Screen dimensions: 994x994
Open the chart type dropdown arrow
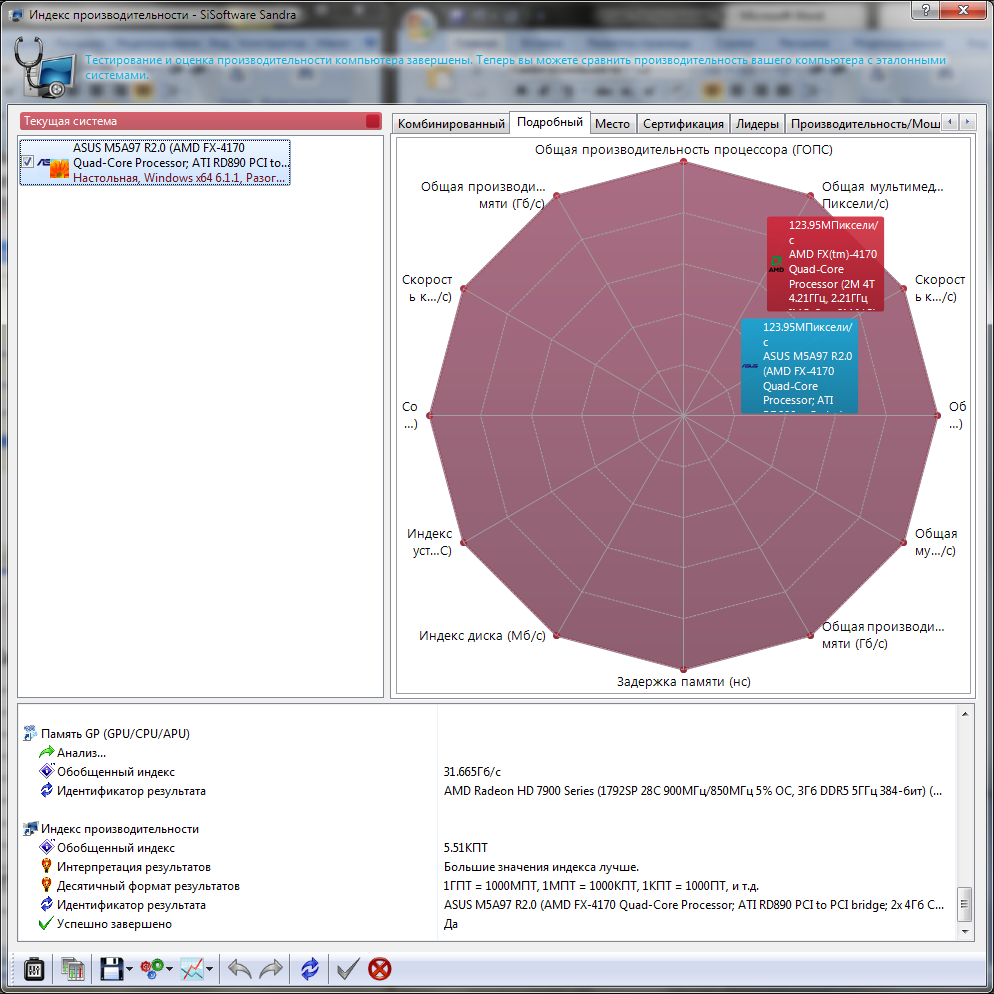click(x=209, y=969)
